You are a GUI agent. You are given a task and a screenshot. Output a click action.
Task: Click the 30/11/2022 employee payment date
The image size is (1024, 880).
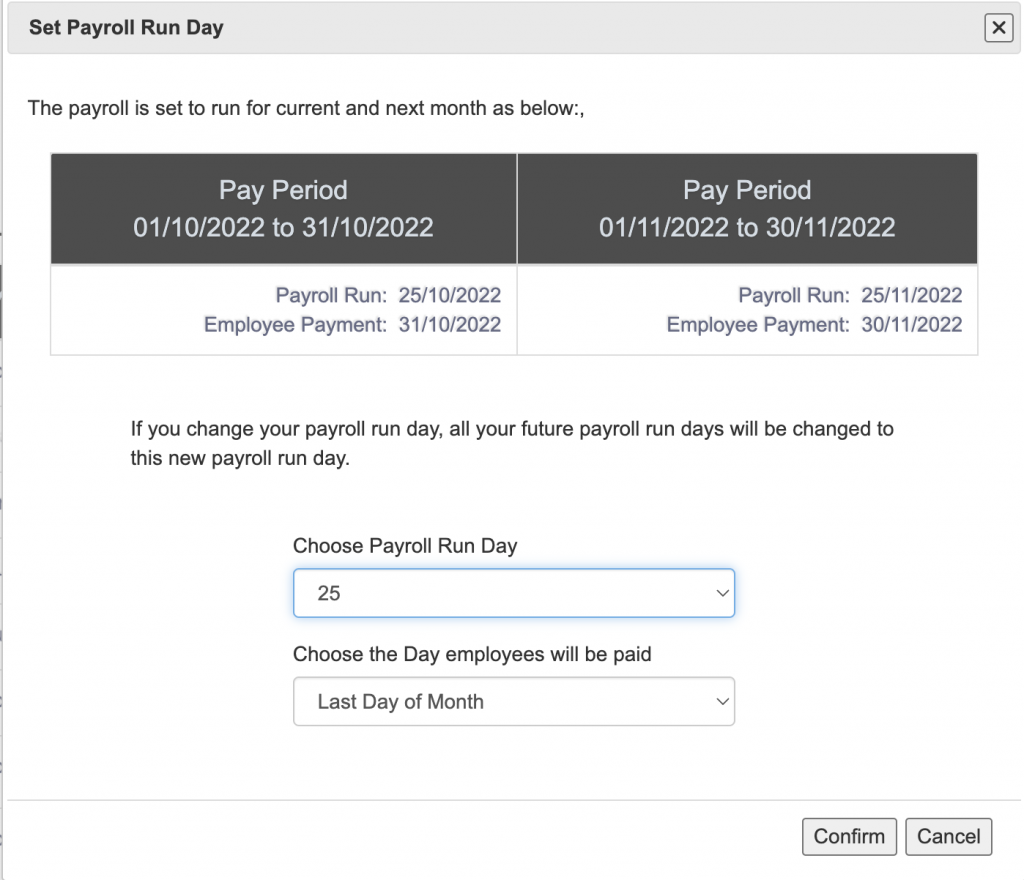coord(910,324)
